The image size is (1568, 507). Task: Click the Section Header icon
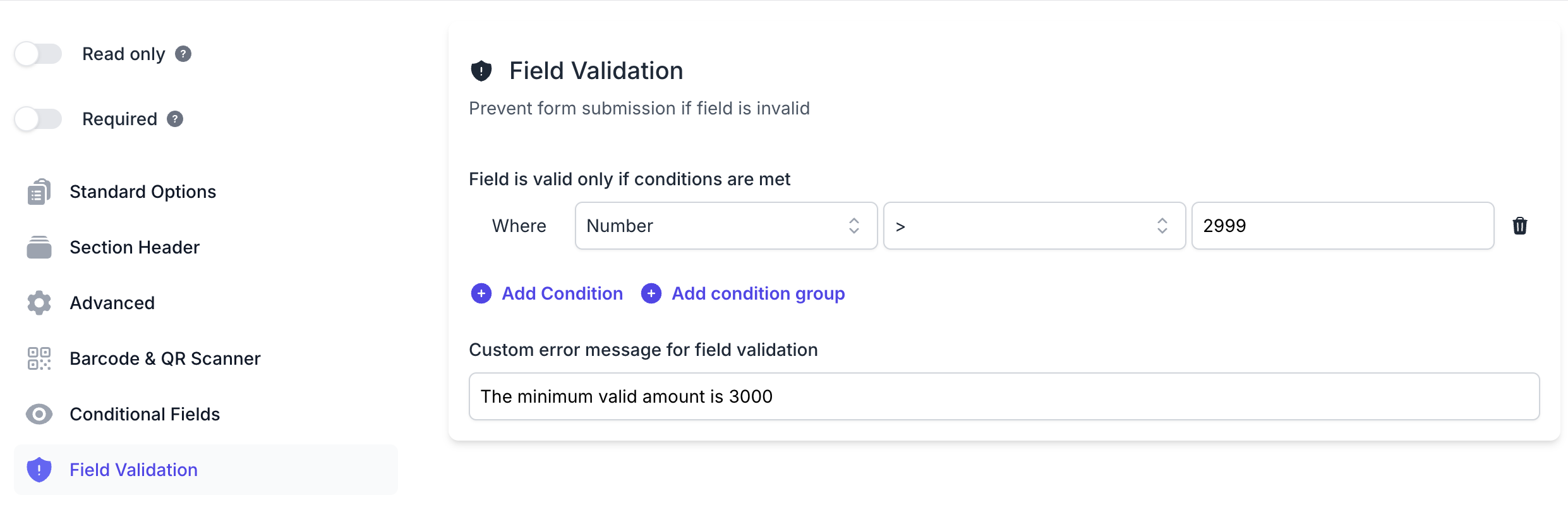coord(39,247)
